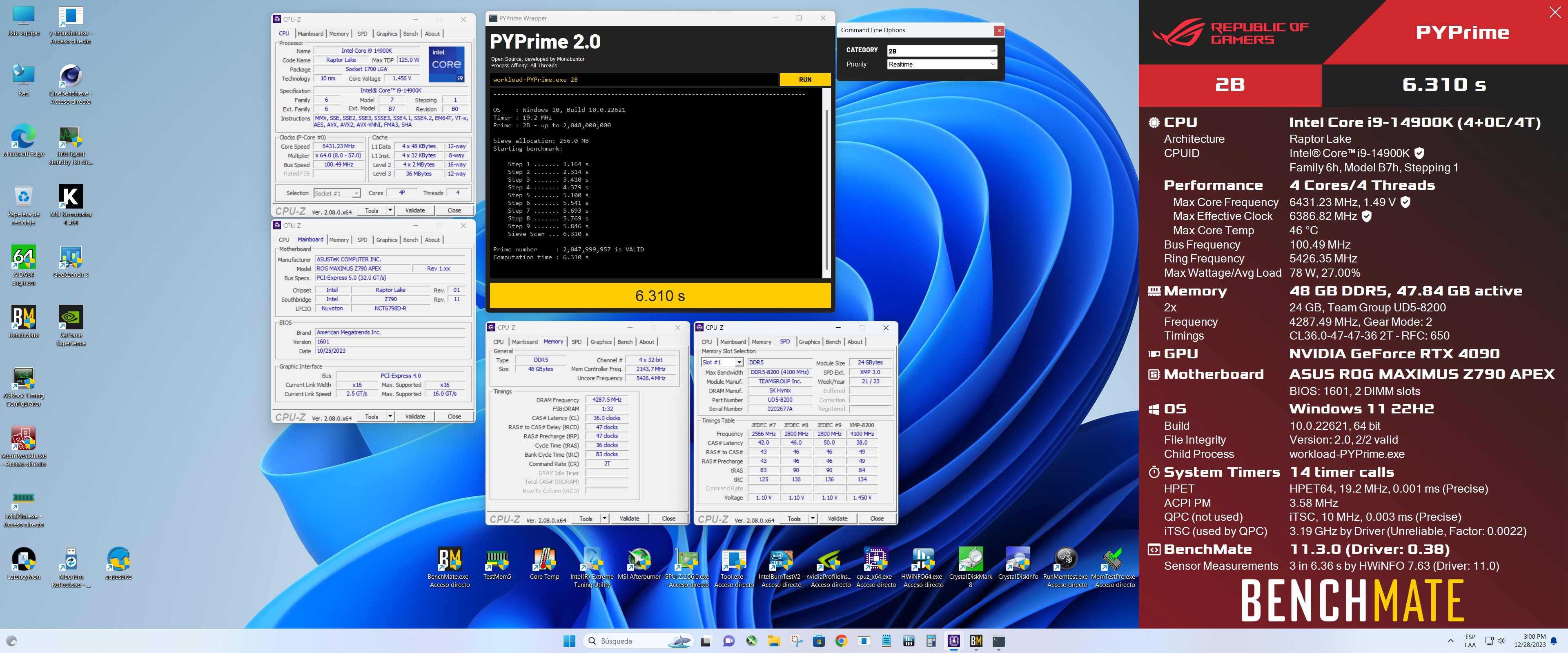Expand Tools arrow in CPU-Z Memory window
1568x653 pixels.
pyautogui.click(x=604, y=518)
